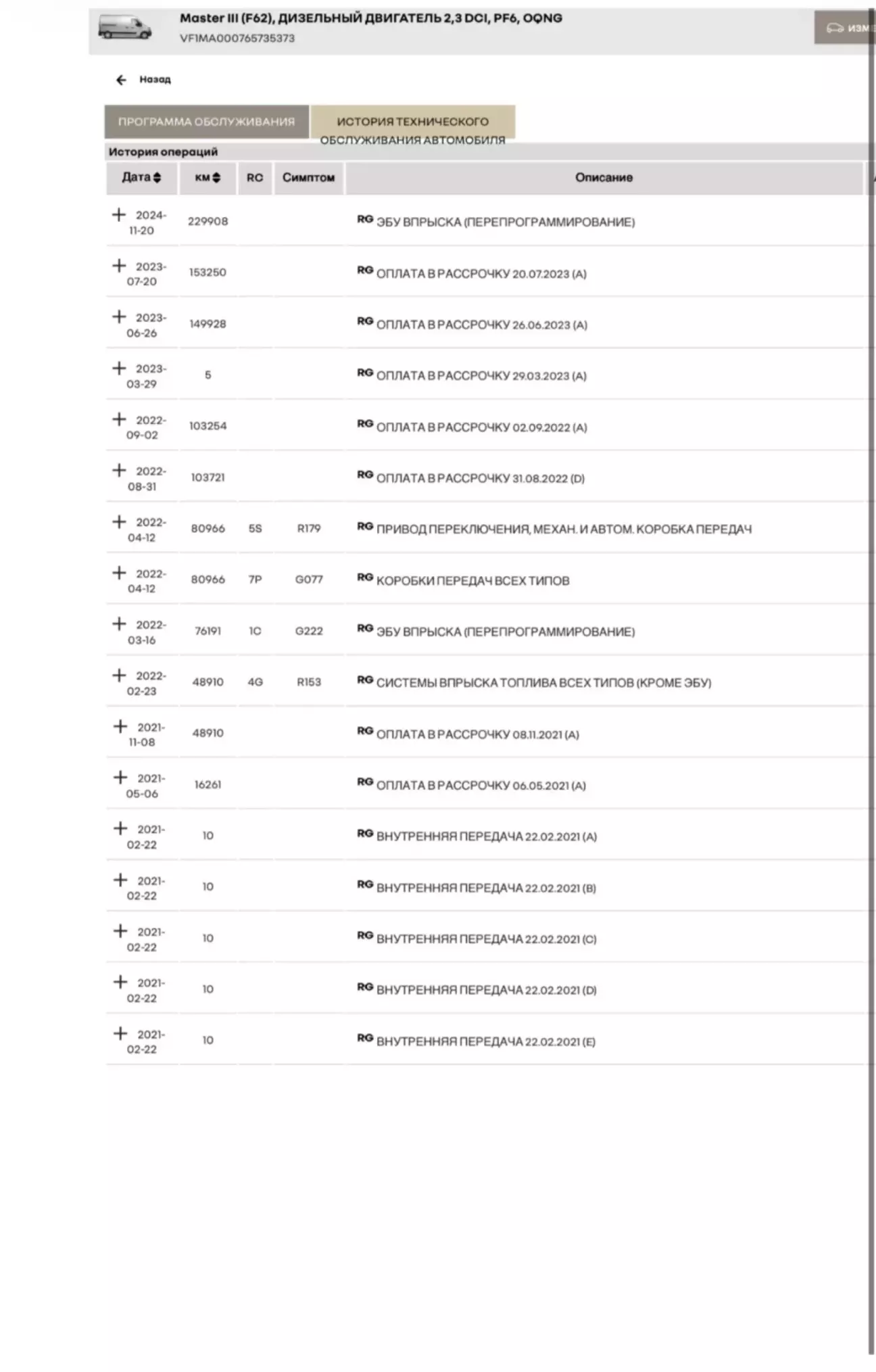Image resolution: width=876 pixels, height=1372 pixels.
Task: Expand the 2022-04-12 row with symptom R179
Action: click(x=119, y=521)
